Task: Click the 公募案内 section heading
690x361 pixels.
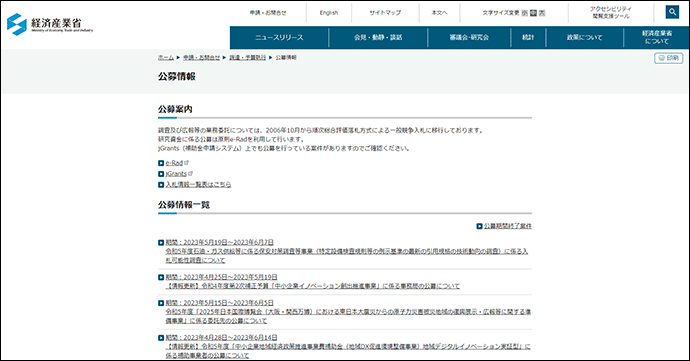Action: coord(175,109)
